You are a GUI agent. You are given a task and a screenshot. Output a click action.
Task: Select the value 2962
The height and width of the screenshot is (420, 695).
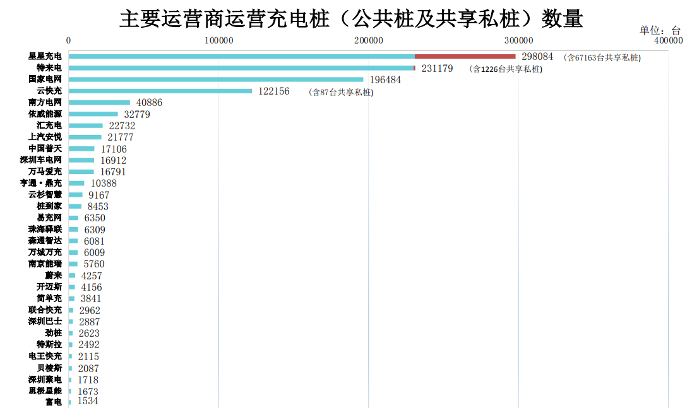click(90, 310)
